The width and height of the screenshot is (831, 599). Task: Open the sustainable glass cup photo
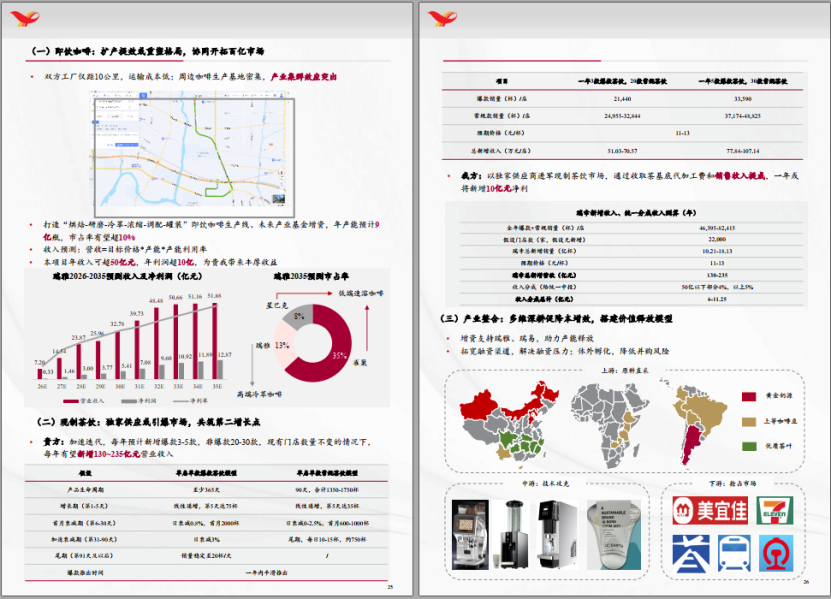point(614,534)
